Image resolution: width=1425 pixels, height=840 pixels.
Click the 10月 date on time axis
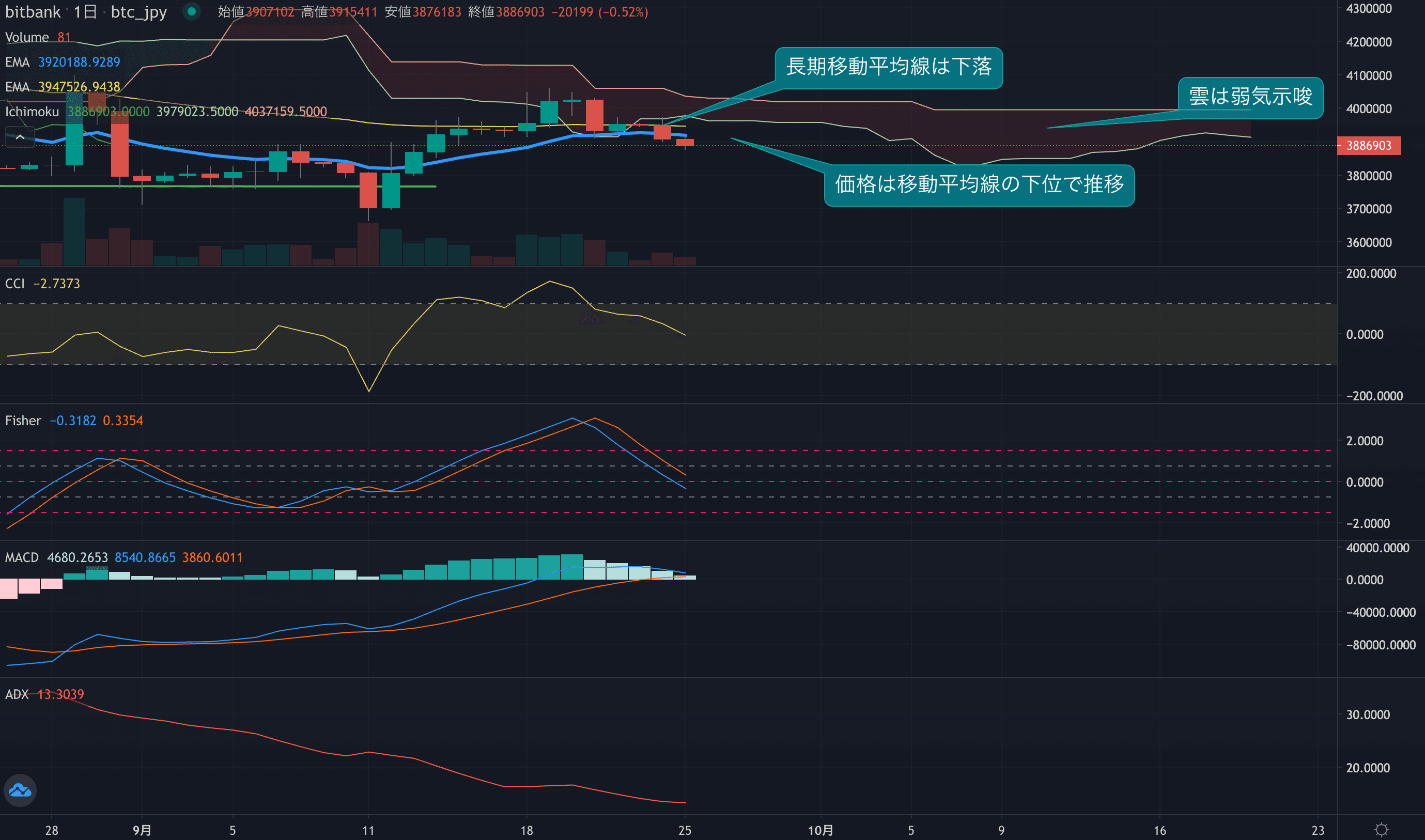tap(820, 830)
